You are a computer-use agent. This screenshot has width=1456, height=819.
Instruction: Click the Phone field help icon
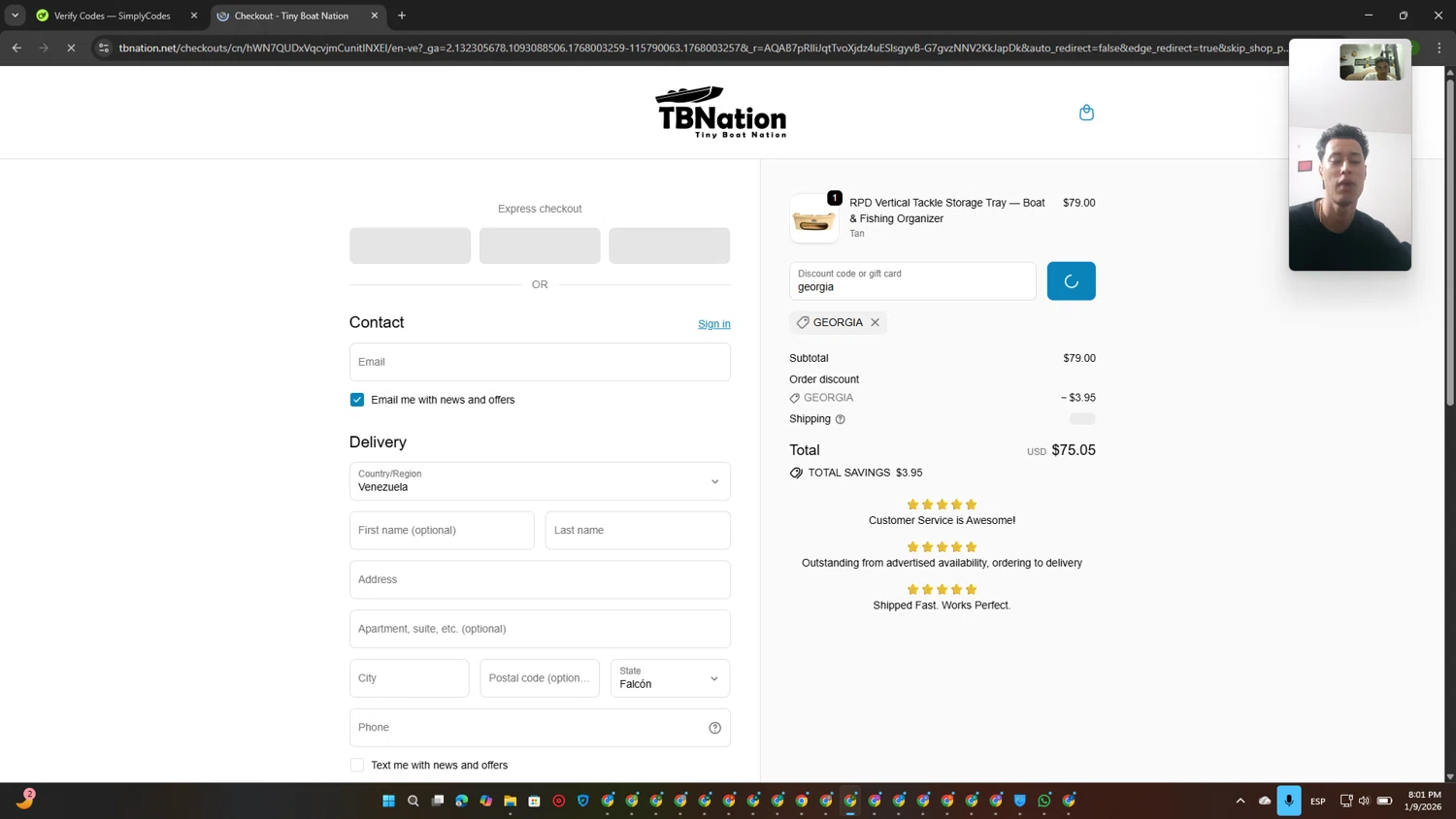[714, 728]
